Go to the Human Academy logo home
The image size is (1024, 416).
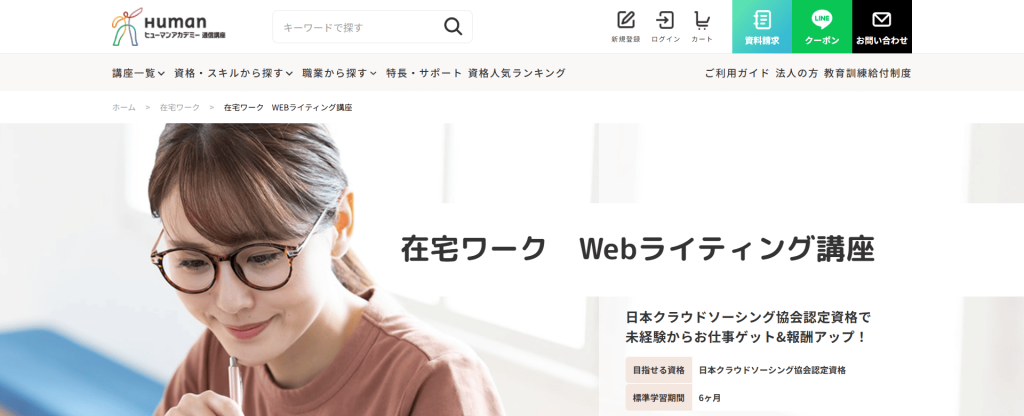(x=168, y=27)
